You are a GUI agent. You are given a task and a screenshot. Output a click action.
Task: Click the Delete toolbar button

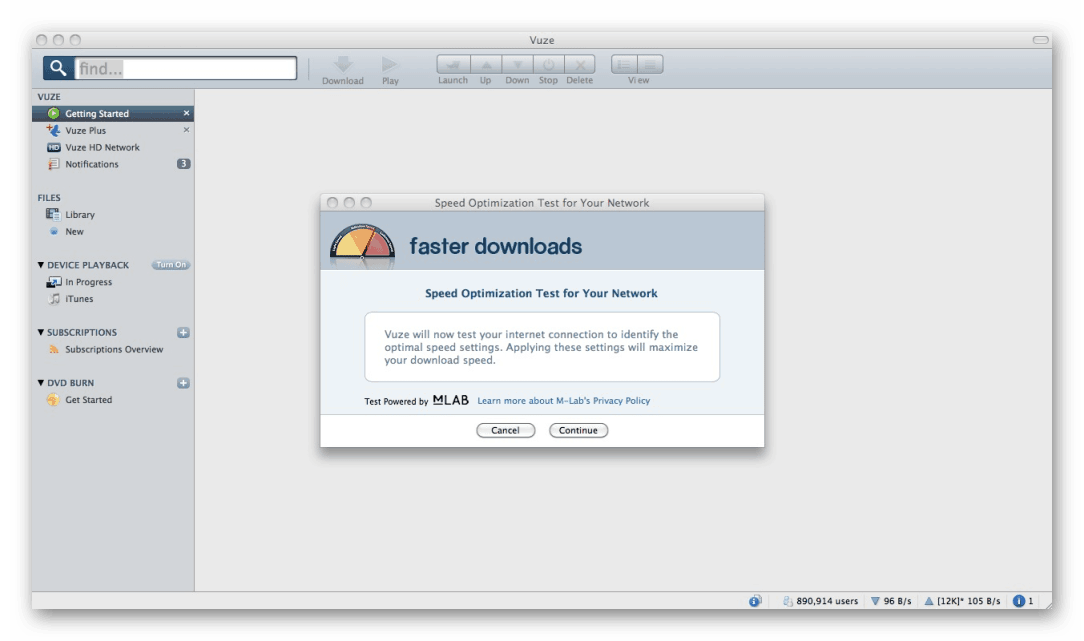(580, 64)
